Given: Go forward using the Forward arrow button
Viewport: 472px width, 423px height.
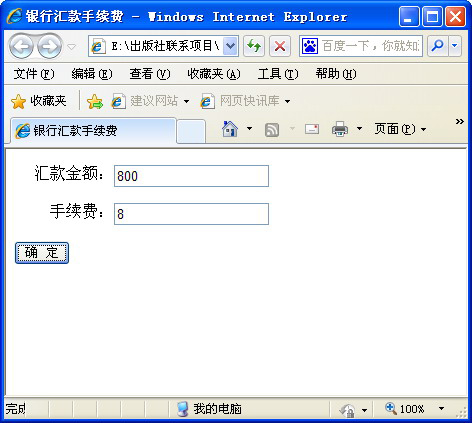Looking at the screenshot, I should click(x=49, y=46).
